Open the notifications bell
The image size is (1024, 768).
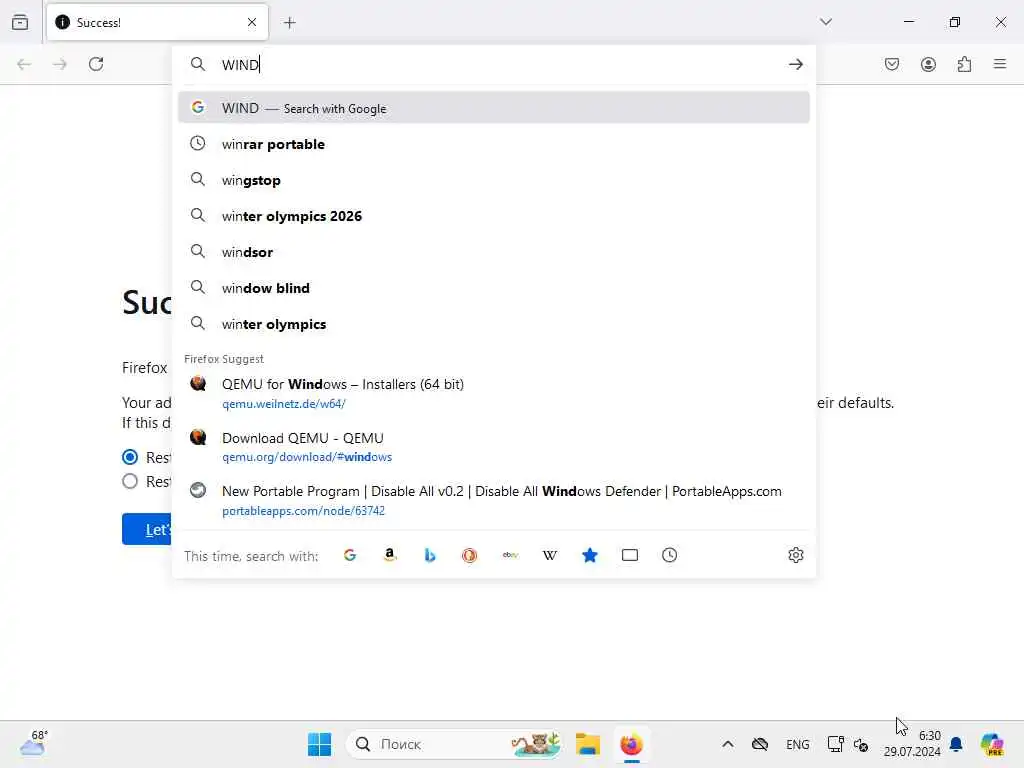click(956, 744)
